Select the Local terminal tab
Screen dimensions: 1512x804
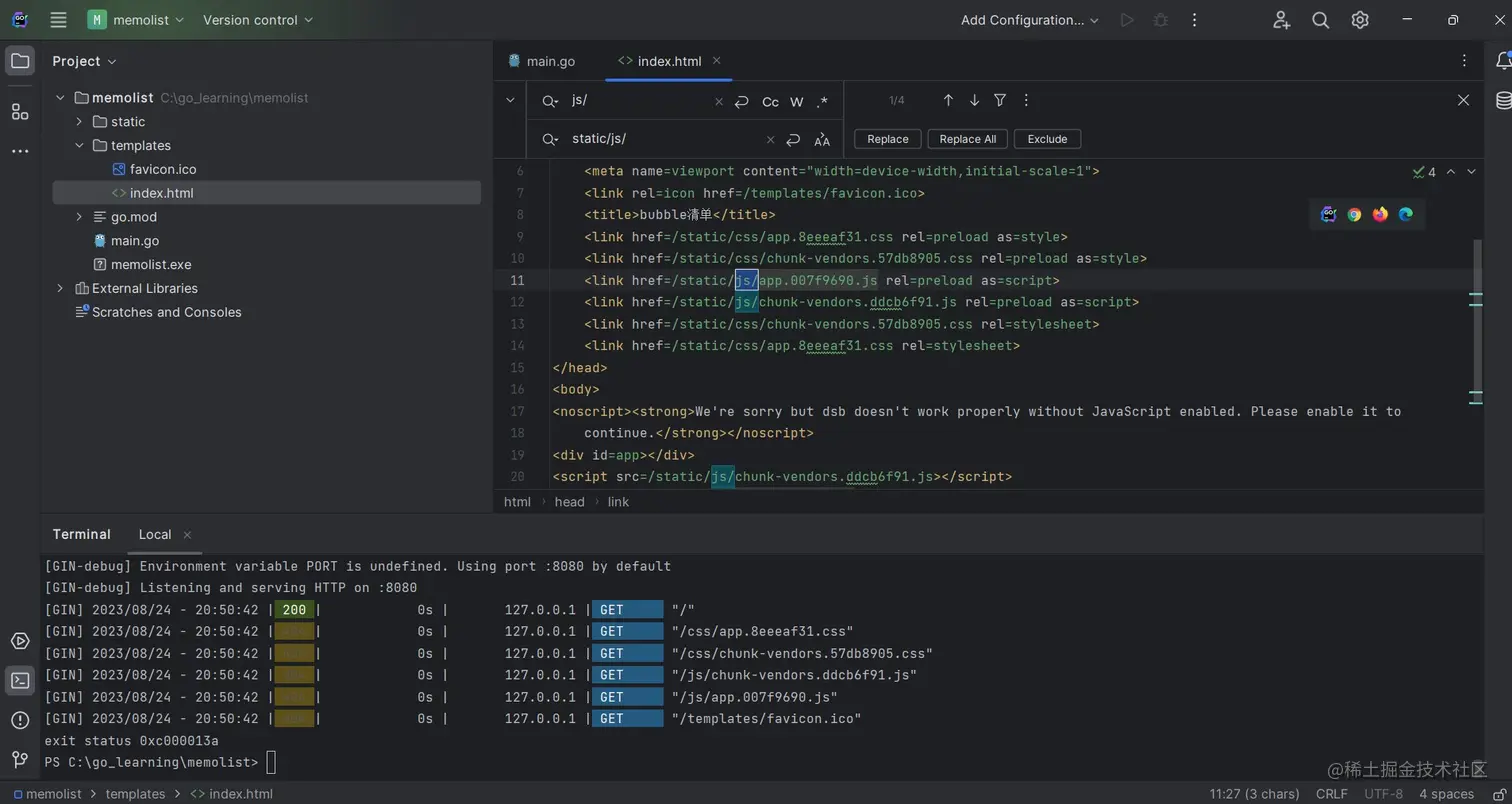coord(155,534)
